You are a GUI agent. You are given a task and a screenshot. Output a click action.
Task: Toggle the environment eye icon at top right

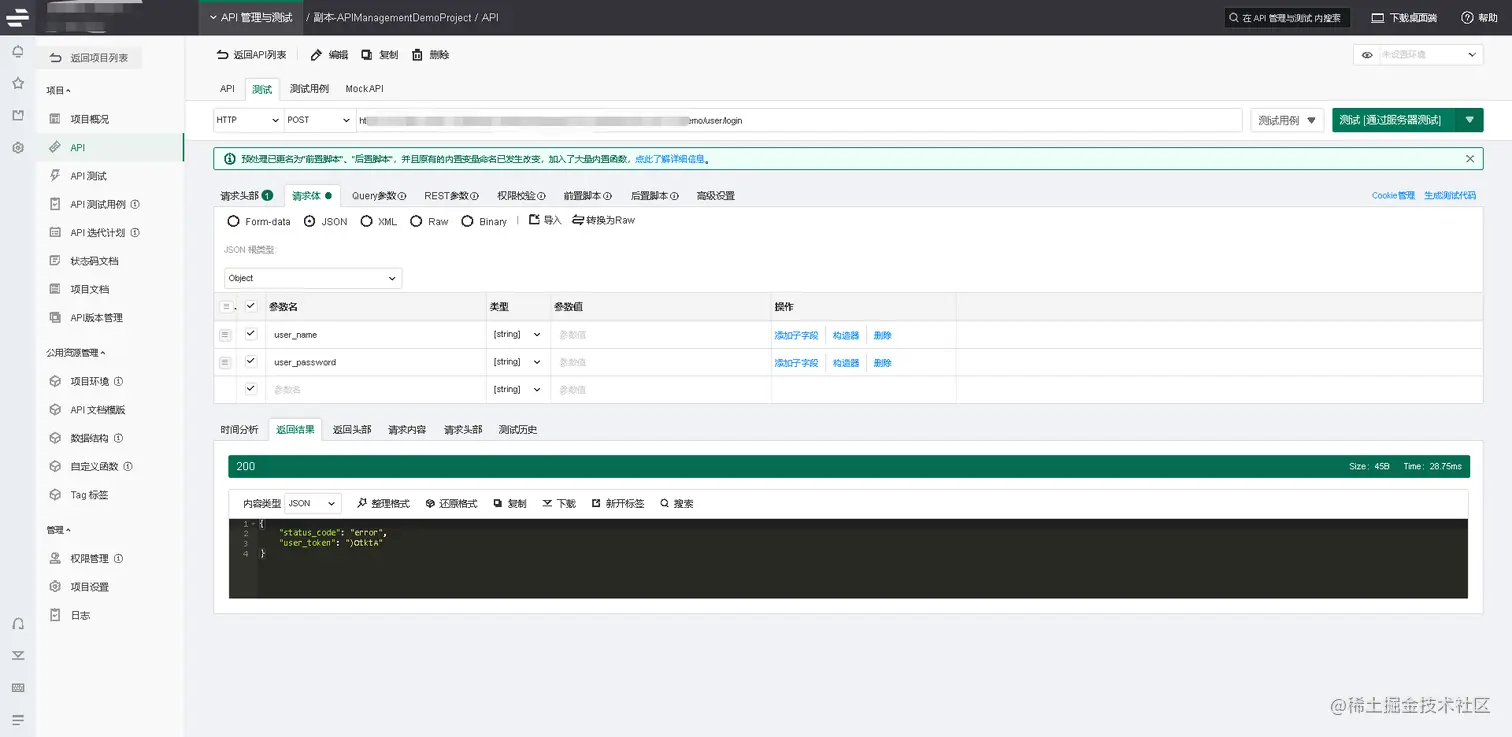pos(1367,55)
